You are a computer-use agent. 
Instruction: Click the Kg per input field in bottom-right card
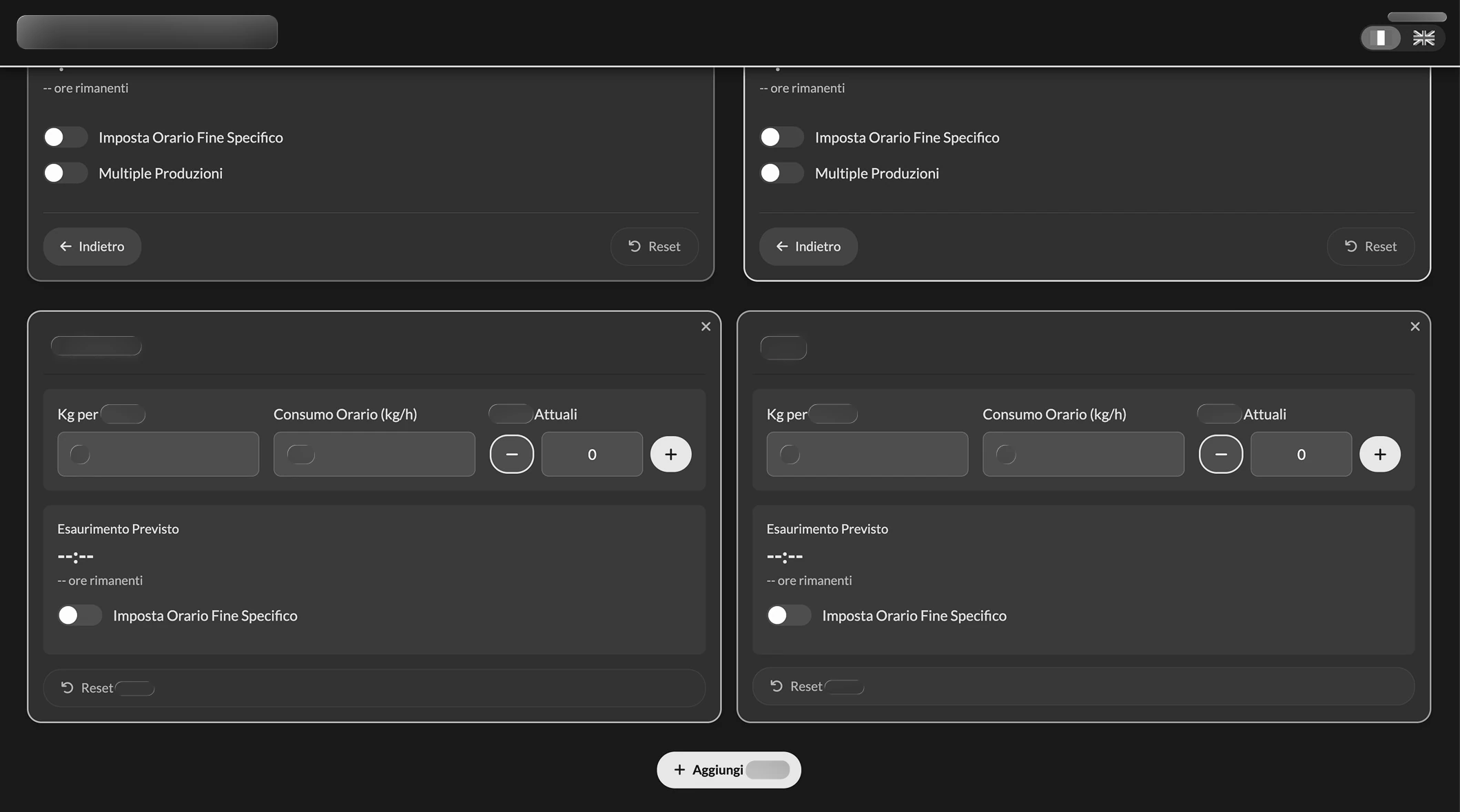point(867,454)
